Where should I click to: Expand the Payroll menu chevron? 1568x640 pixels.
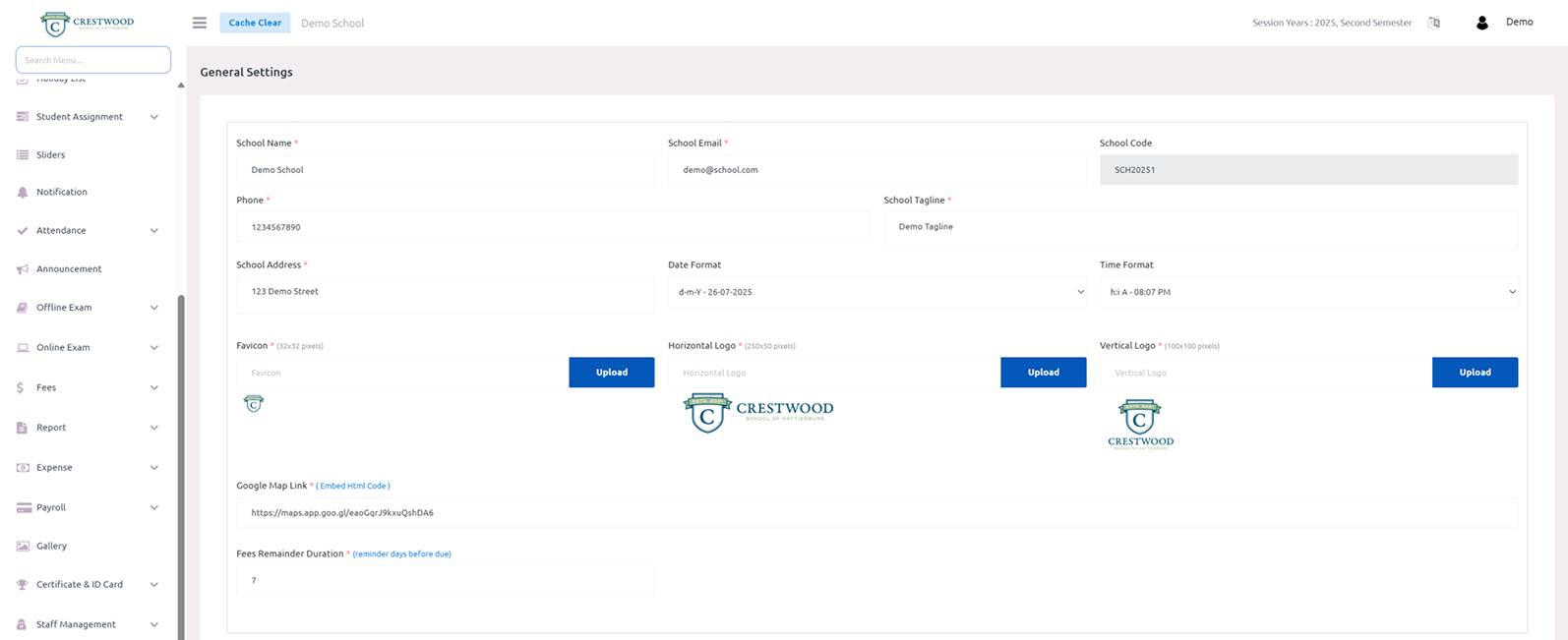(x=153, y=508)
